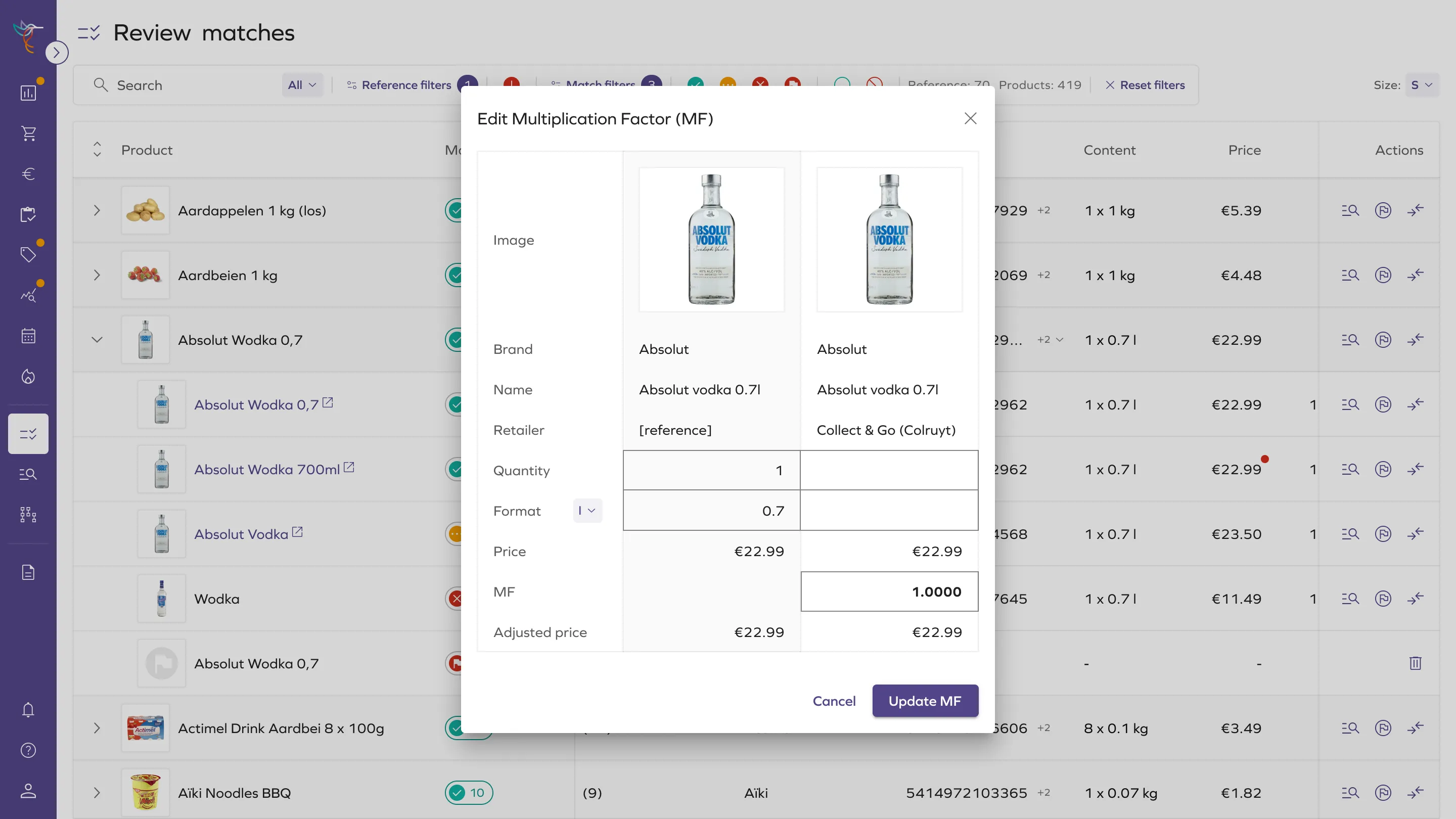Click the Wodka product thumbnail
The height and width of the screenshot is (819, 1456).
(x=162, y=598)
